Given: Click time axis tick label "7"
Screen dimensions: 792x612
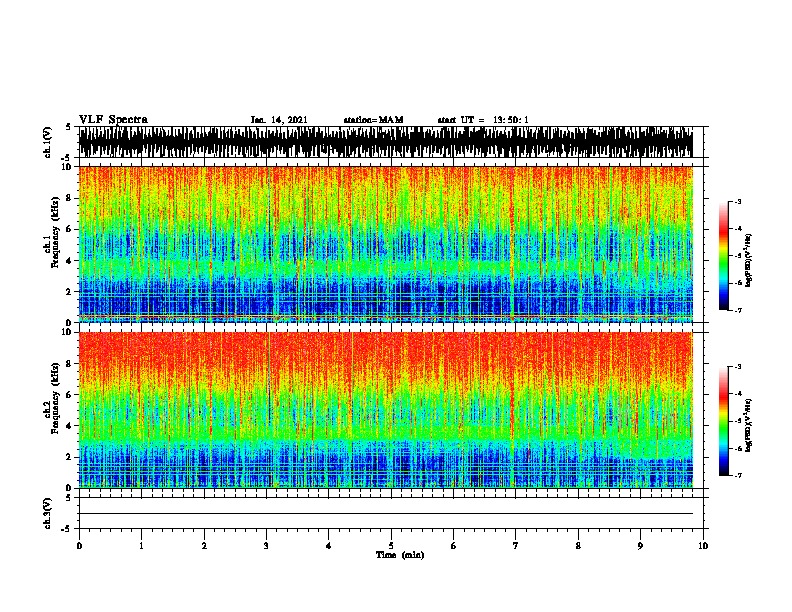Looking at the screenshot, I should (x=516, y=546).
